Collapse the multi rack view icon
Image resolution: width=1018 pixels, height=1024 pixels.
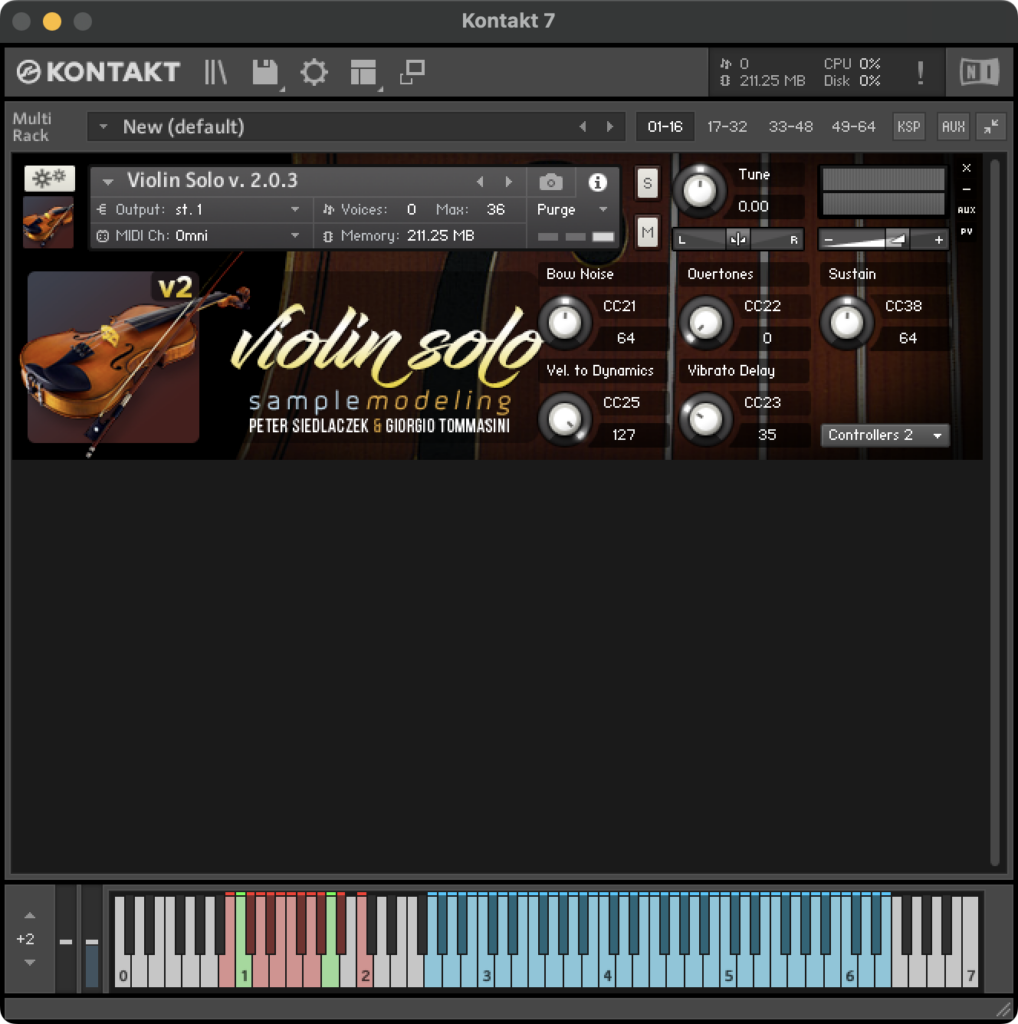tap(991, 127)
